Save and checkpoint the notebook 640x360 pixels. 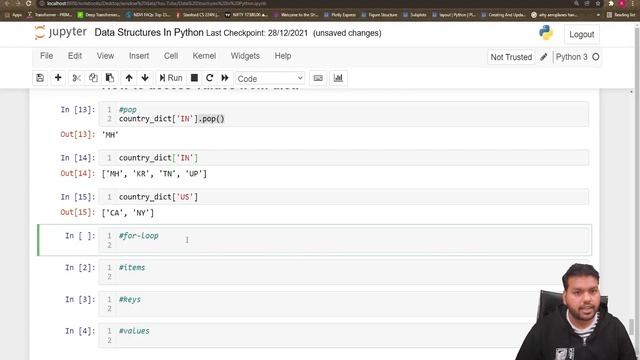pyautogui.click(x=40, y=78)
